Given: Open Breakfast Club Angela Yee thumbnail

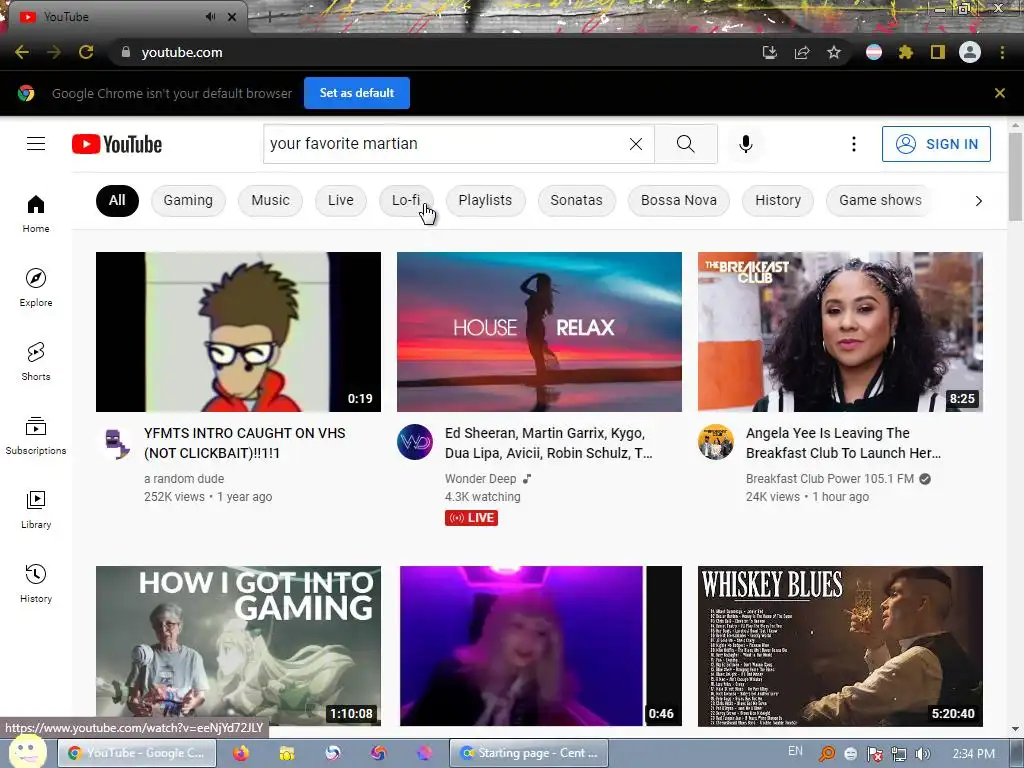Looking at the screenshot, I should pyautogui.click(x=840, y=332).
